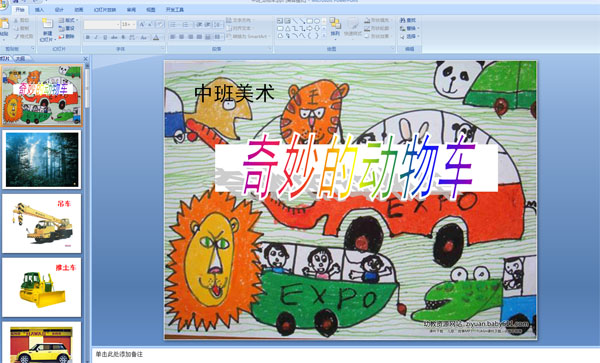This screenshot has height=363, width=600.
Task: Click the notes area placeholder text
Action: coord(119,355)
